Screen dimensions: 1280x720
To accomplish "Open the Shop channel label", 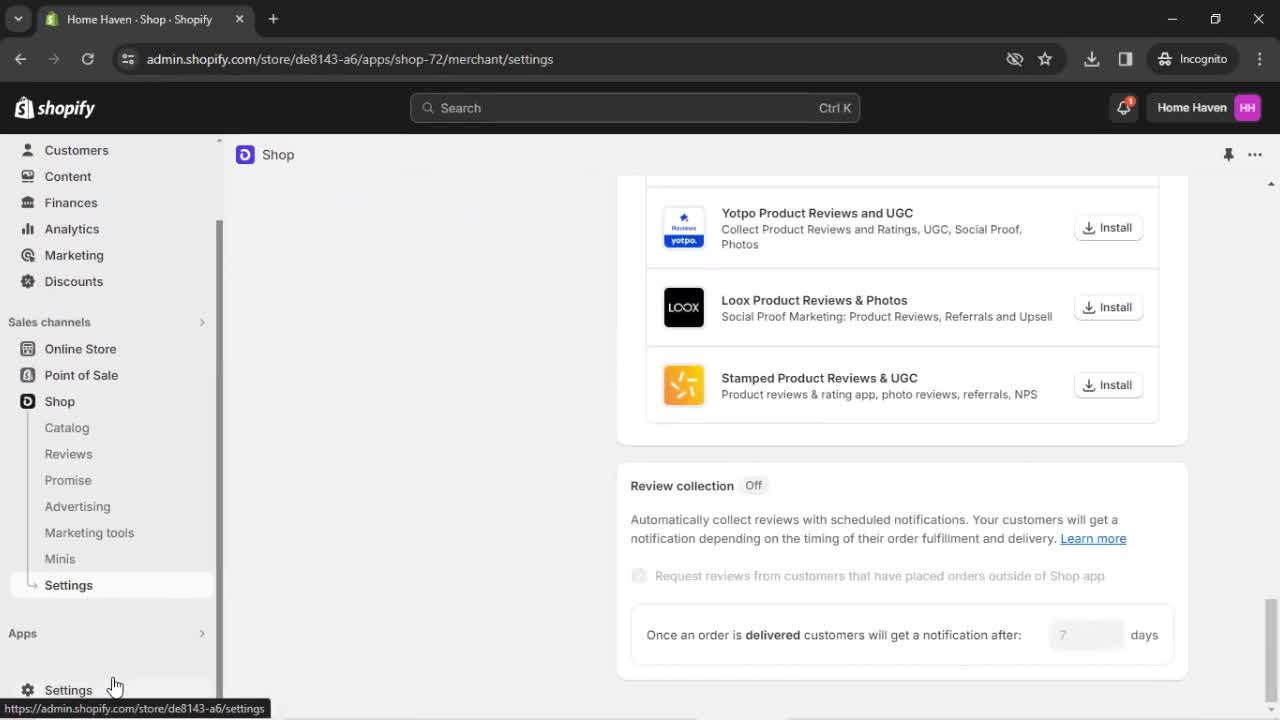I will click(x=59, y=401).
